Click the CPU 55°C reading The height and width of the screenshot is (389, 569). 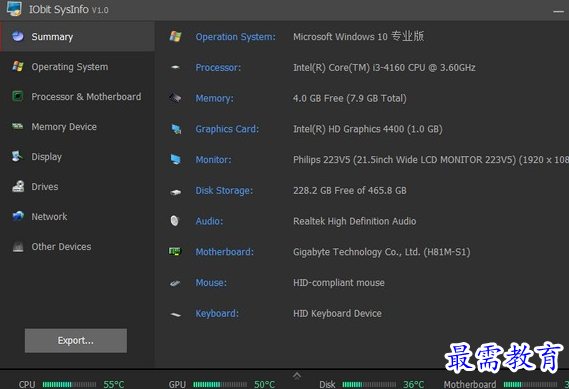click(x=114, y=384)
